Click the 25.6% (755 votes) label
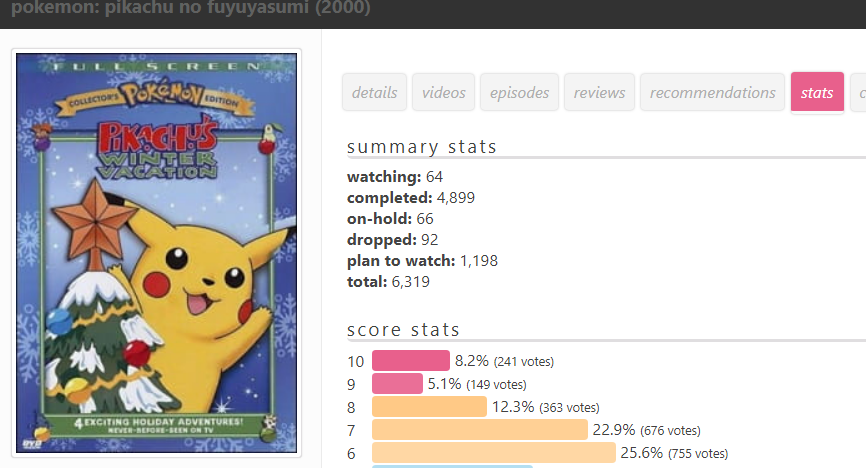The image size is (866, 468). pos(674,453)
